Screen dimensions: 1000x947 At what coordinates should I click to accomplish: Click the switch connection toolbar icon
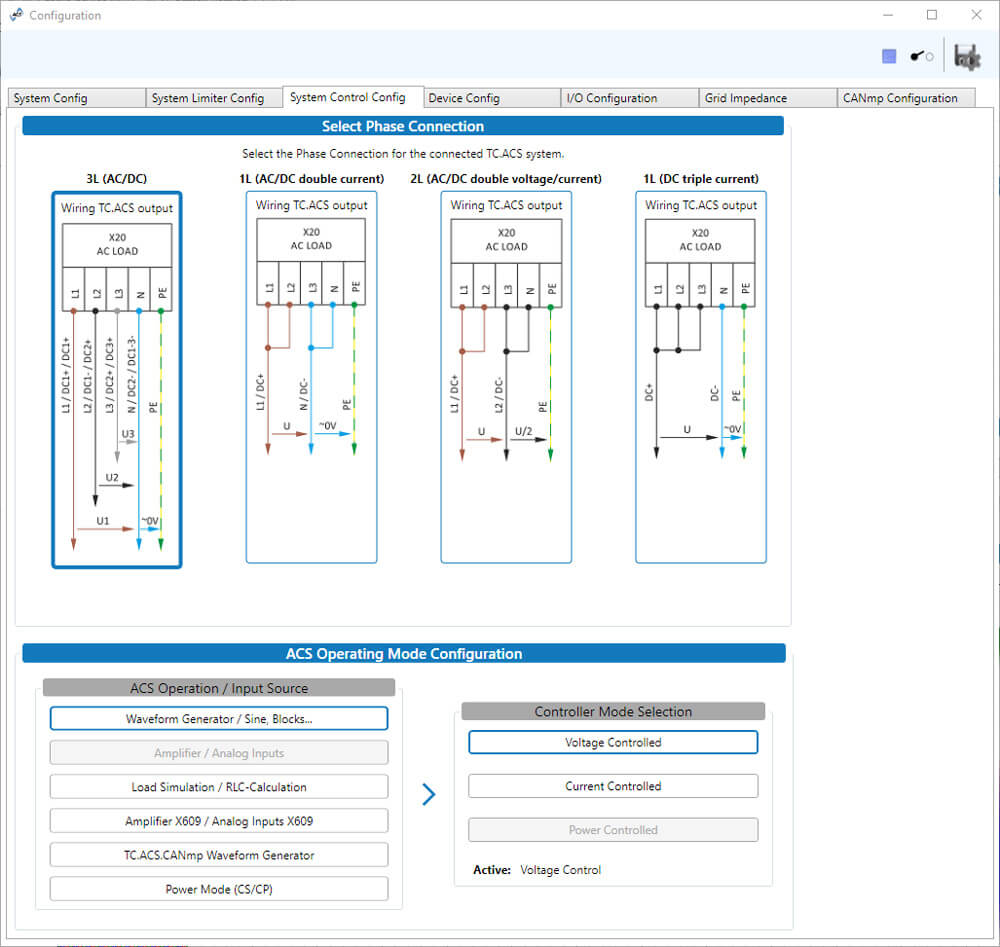click(x=921, y=57)
